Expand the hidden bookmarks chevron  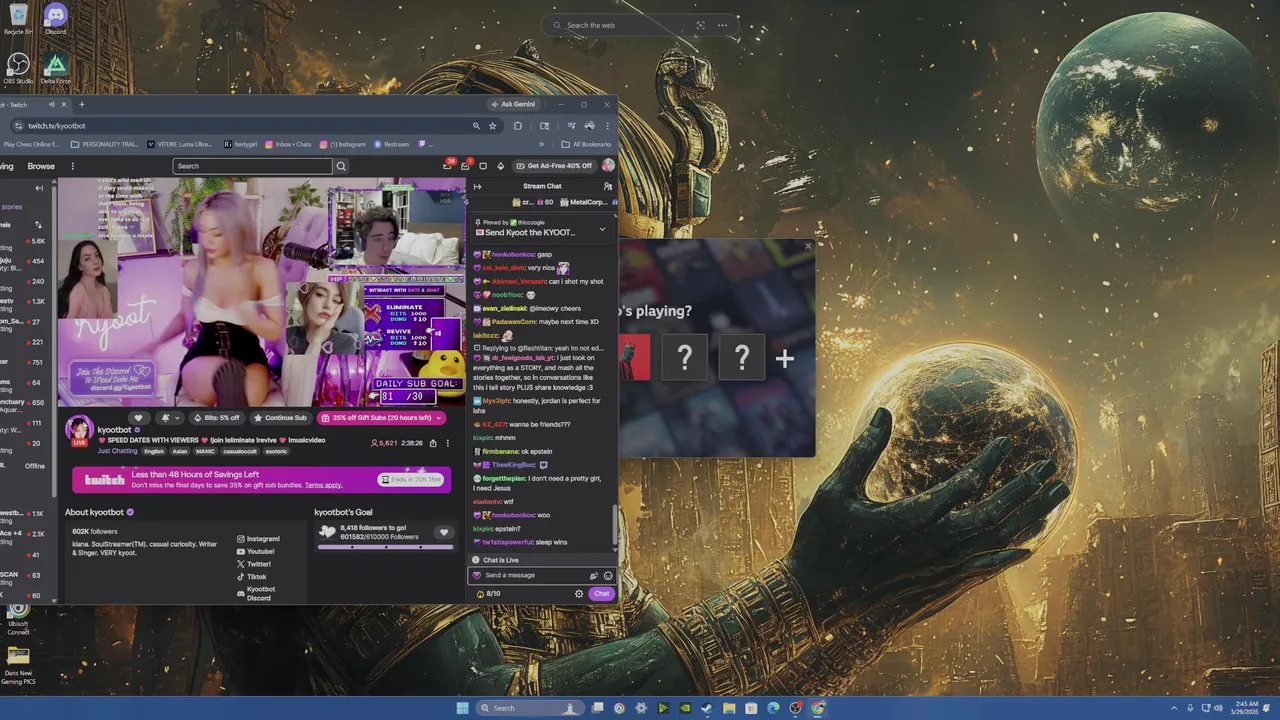click(x=542, y=144)
